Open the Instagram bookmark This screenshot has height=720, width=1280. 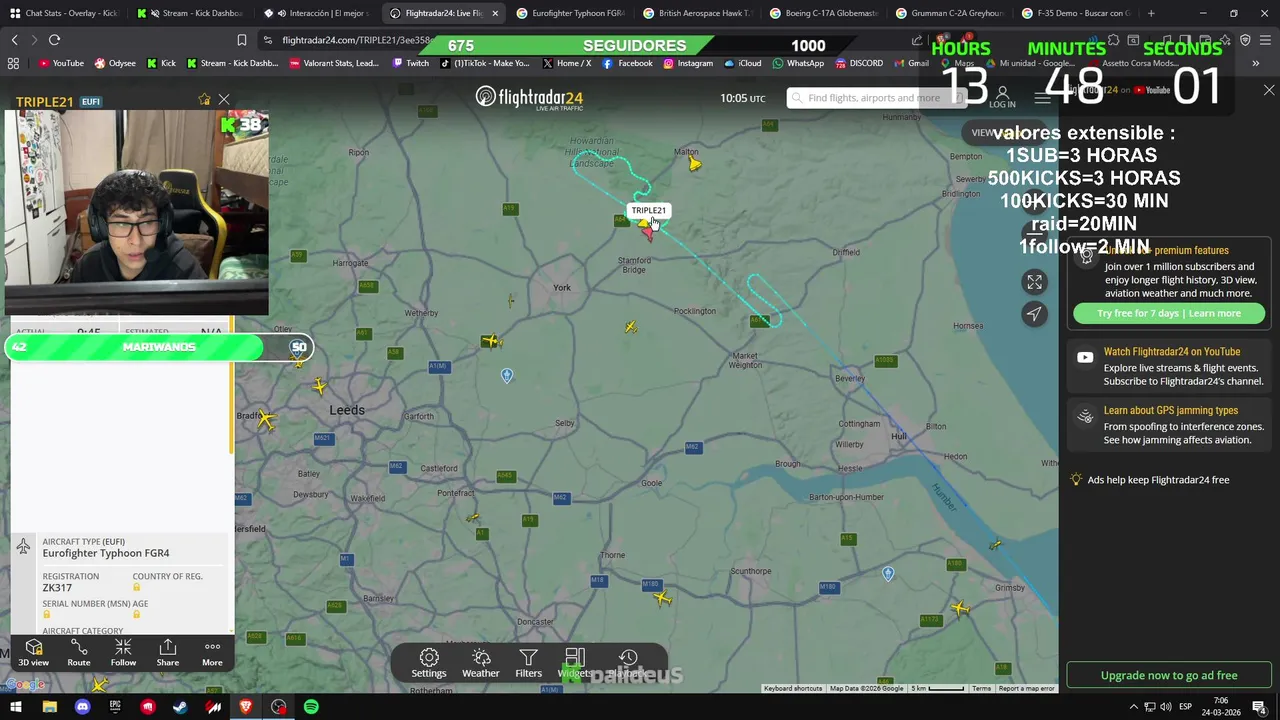[689, 63]
